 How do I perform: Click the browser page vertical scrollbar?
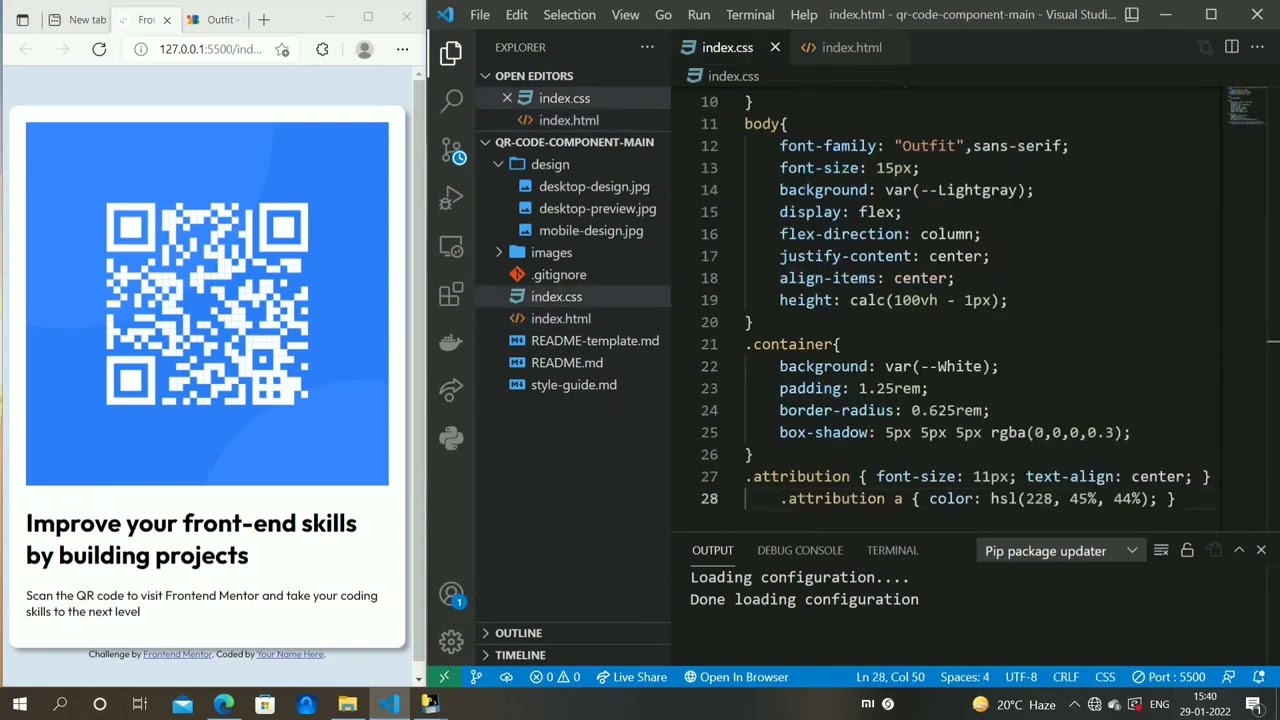pos(419,372)
